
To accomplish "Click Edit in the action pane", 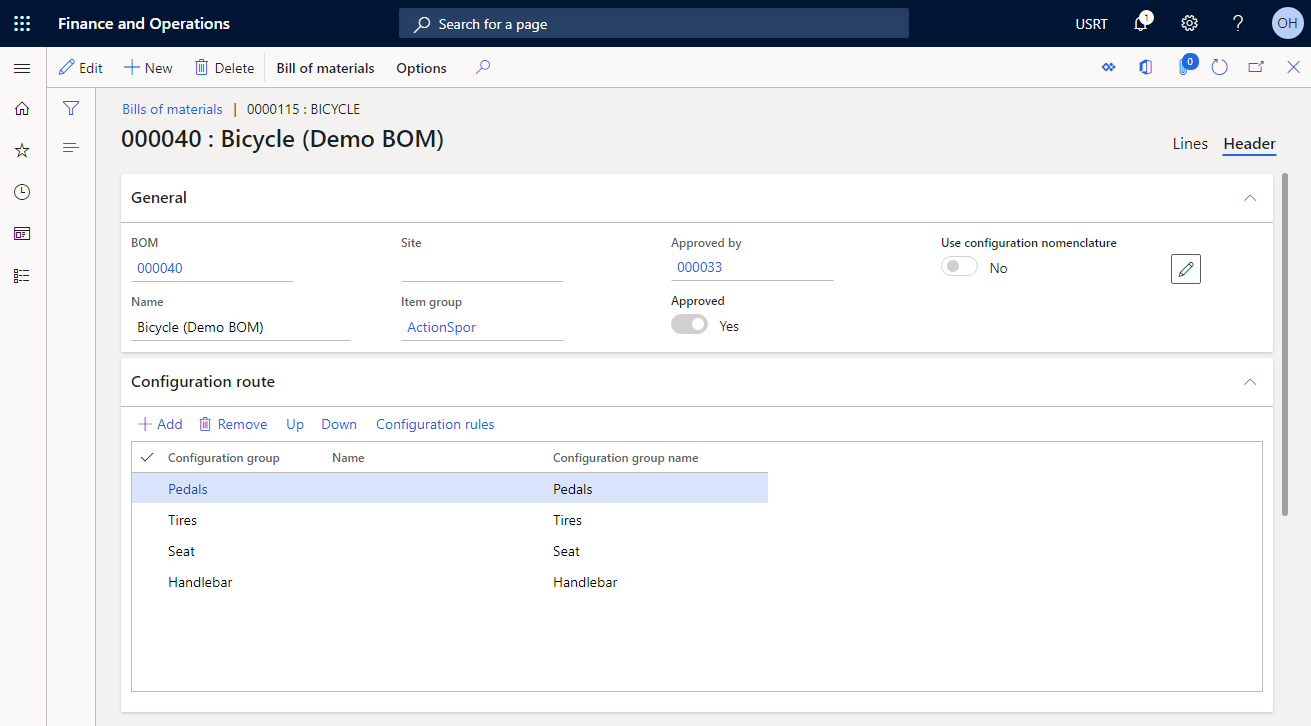I will (x=81, y=68).
